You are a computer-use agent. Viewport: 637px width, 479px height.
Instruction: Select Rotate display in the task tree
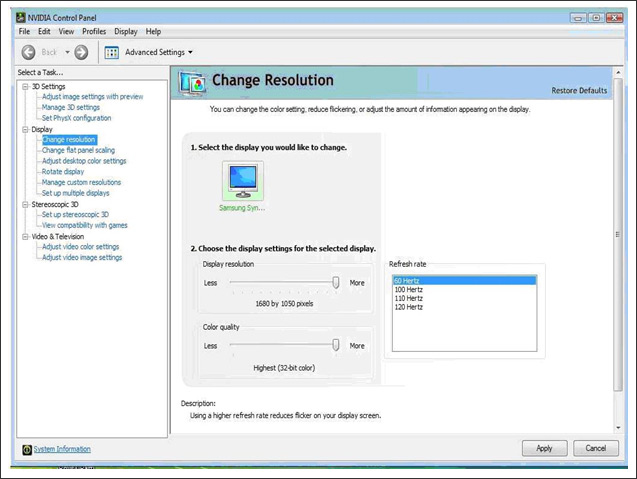click(x=63, y=172)
